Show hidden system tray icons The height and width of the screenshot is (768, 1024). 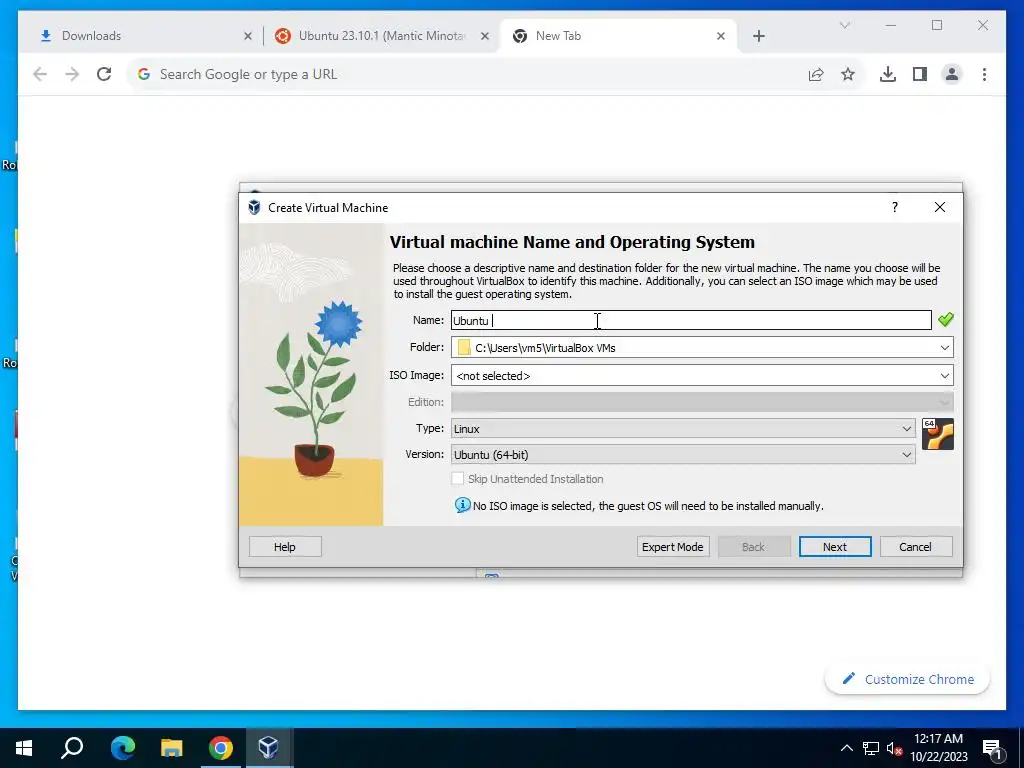coord(846,748)
